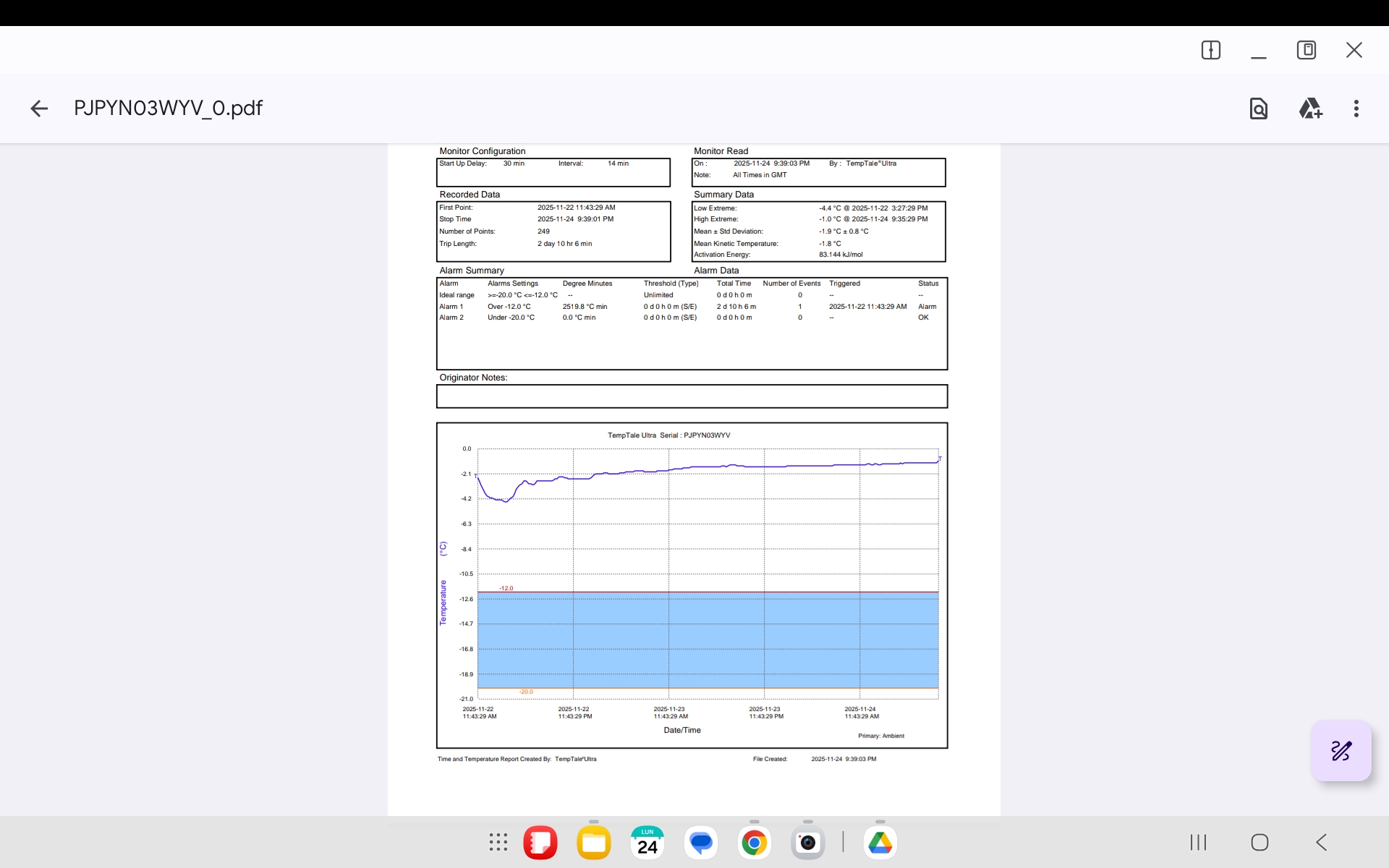Launch the Messages app in taskbar

[x=700, y=843]
